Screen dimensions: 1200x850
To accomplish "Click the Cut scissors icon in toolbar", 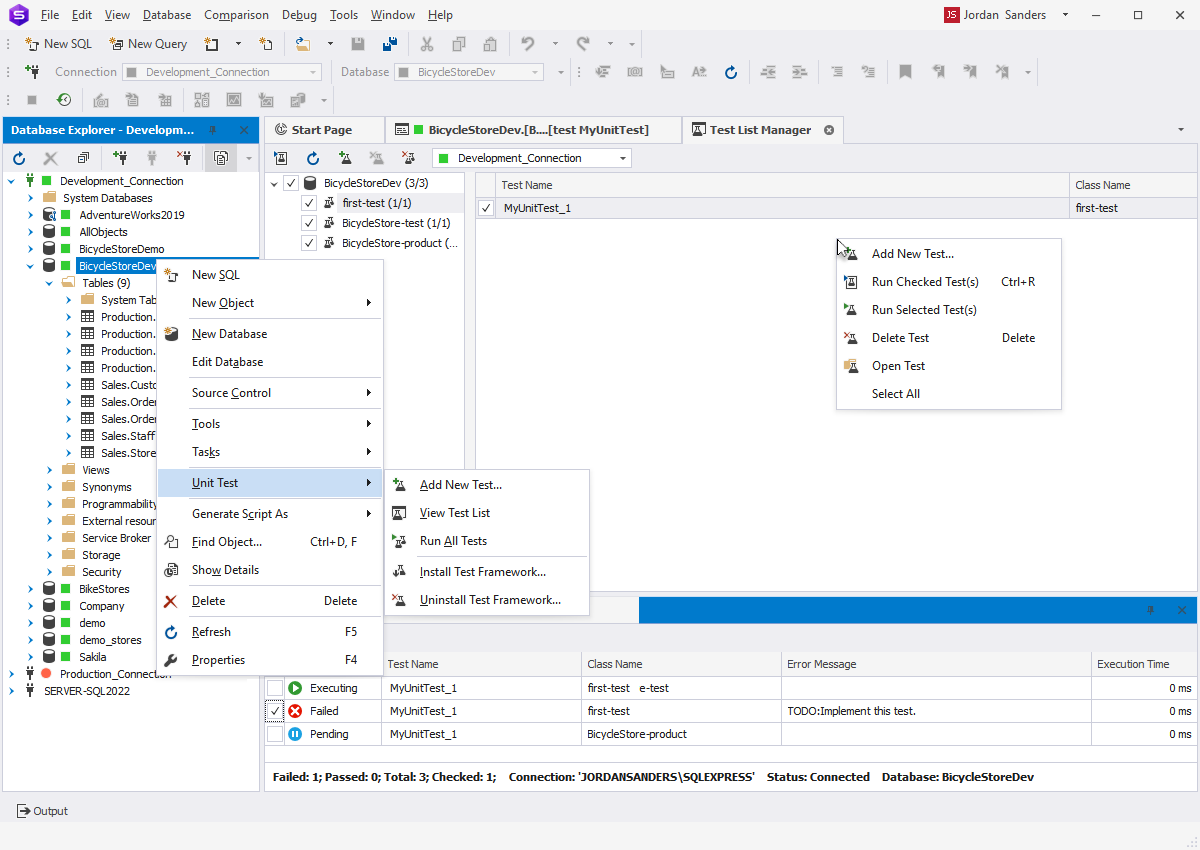I will (427, 44).
